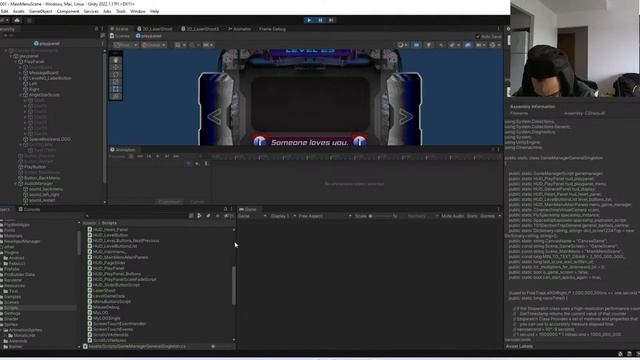Toggle 2D view mode in Scene toolbar
This screenshot has width=640, height=360.
point(416,45)
